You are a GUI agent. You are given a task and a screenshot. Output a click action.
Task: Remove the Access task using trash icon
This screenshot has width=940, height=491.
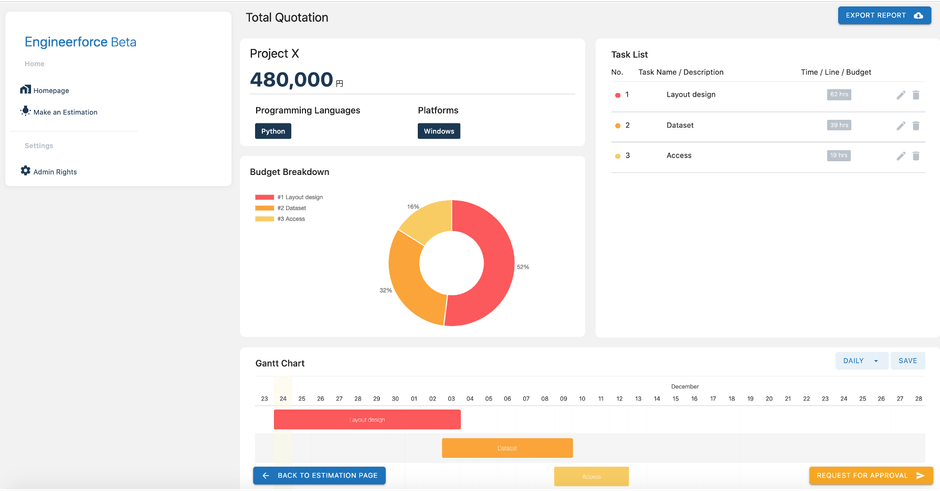click(x=916, y=156)
